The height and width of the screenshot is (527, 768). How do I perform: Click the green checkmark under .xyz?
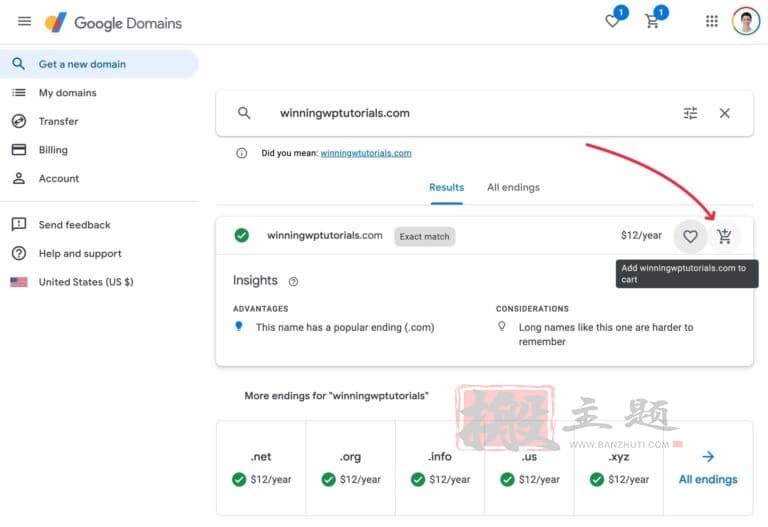pos(597,479)
